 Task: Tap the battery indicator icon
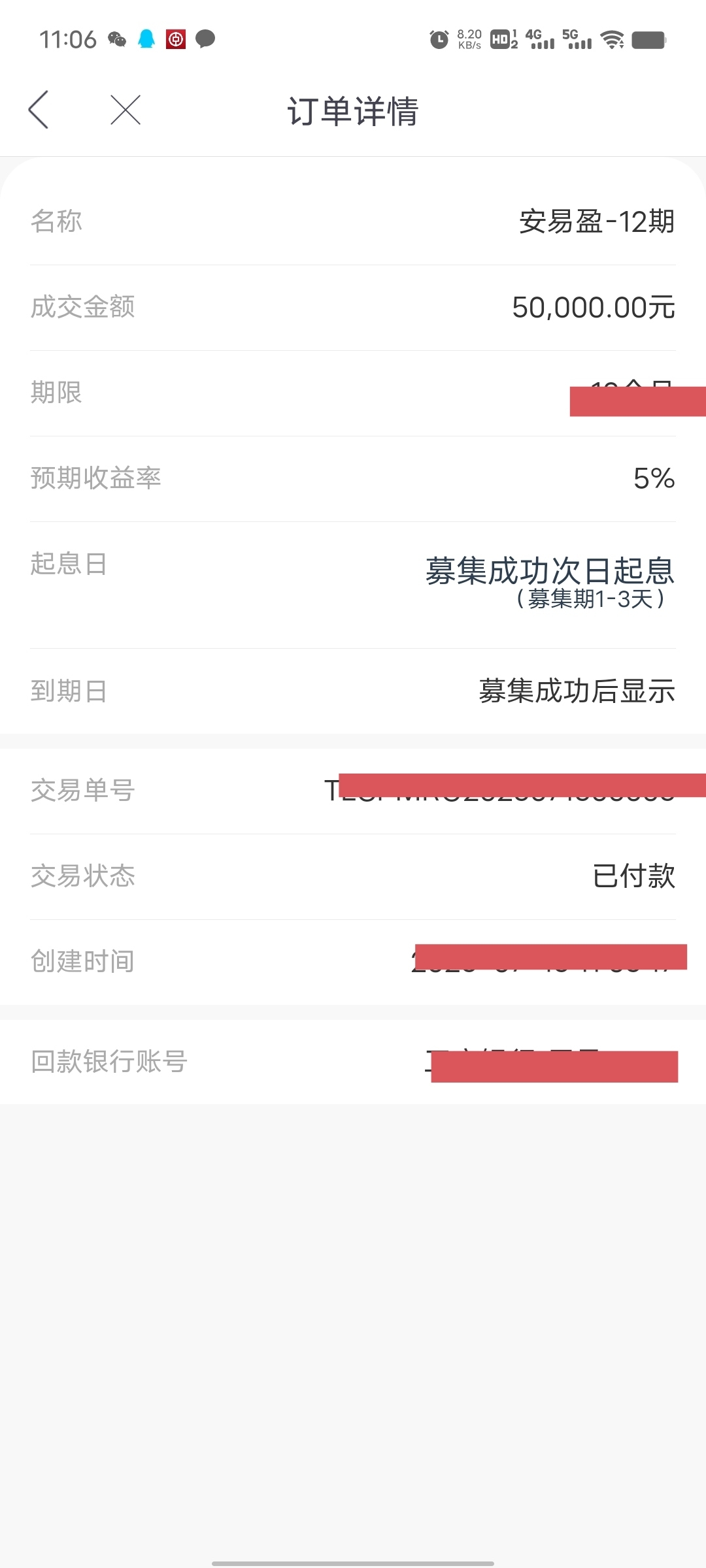pyautogui.click(x=649, y=40)
